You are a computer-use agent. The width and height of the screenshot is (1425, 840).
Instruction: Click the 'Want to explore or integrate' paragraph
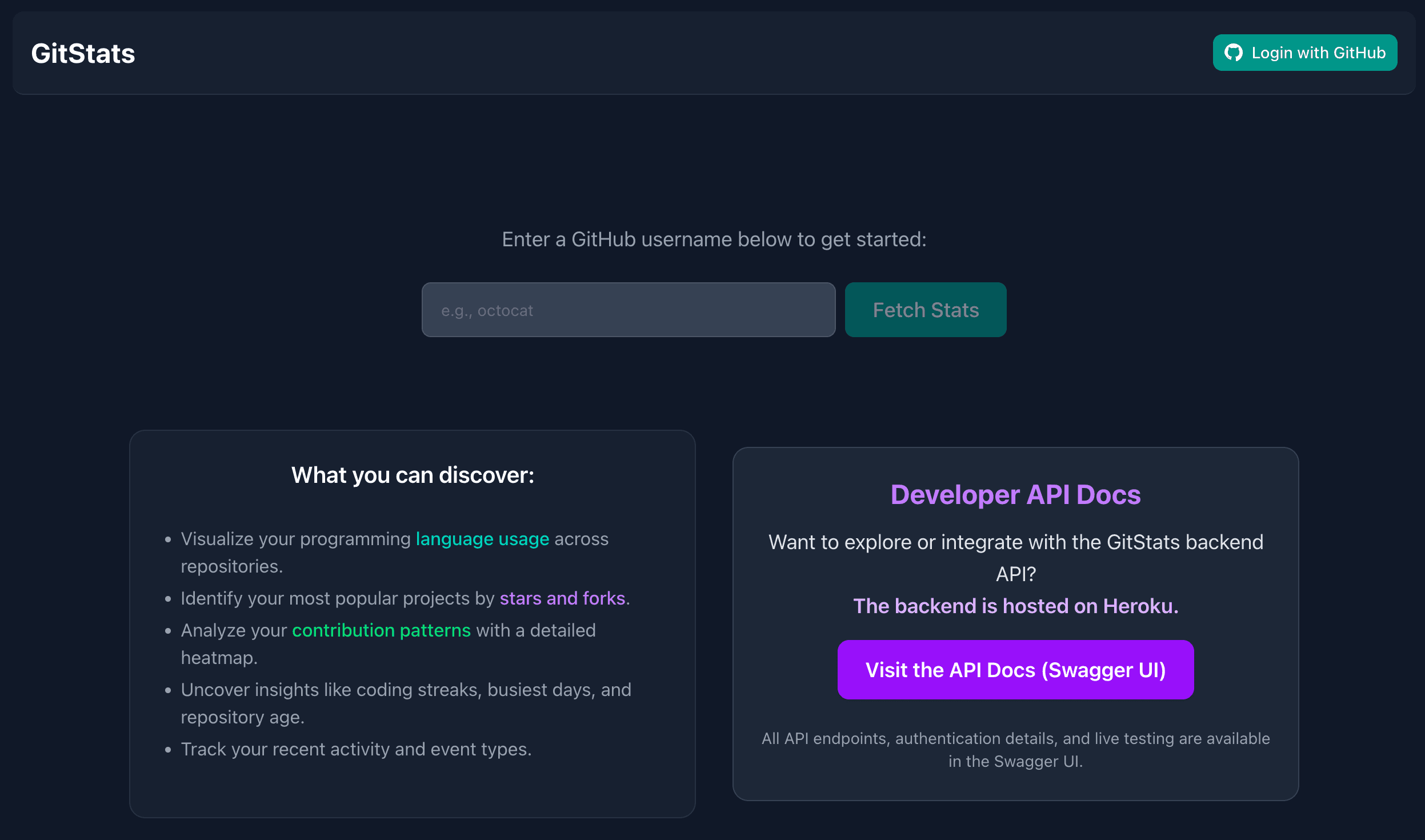[x=1015, y=543]
